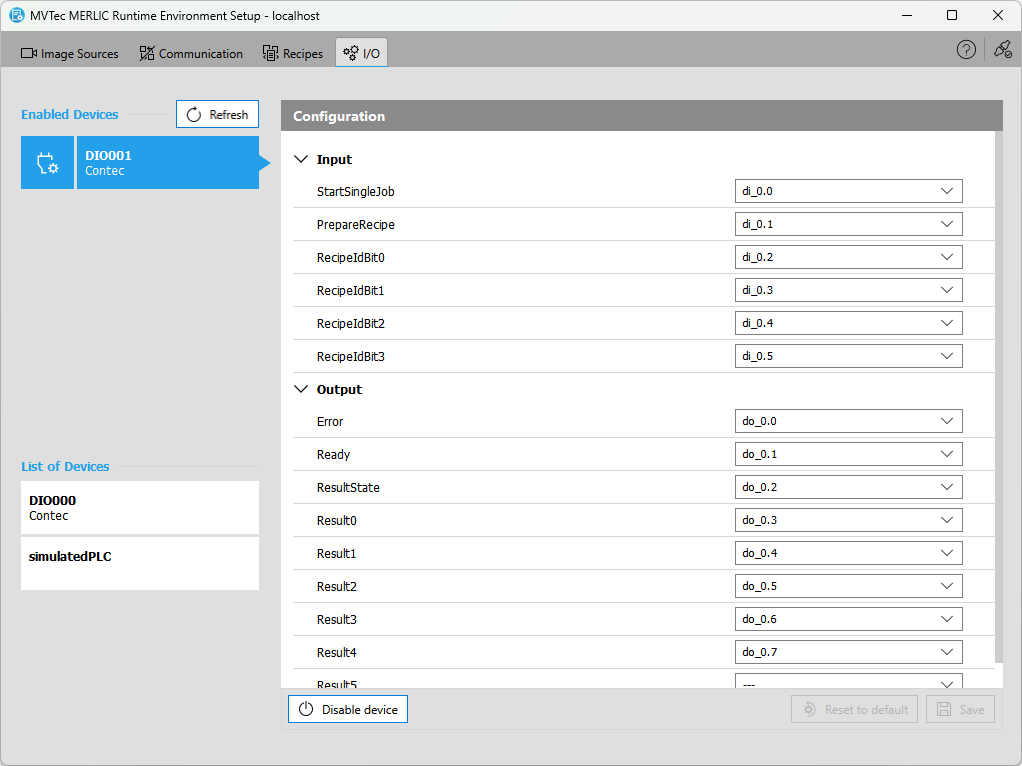Open the Communication tab
The height and width of the screenshot is (766, 1022).
(191, 54)
